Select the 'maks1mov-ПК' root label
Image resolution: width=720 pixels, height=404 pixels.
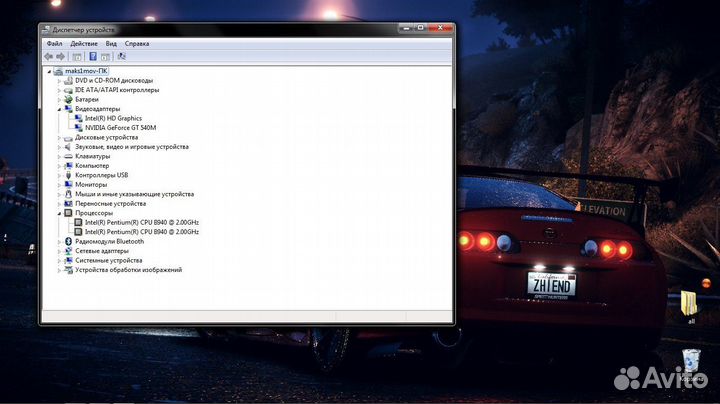pos(86,71)
